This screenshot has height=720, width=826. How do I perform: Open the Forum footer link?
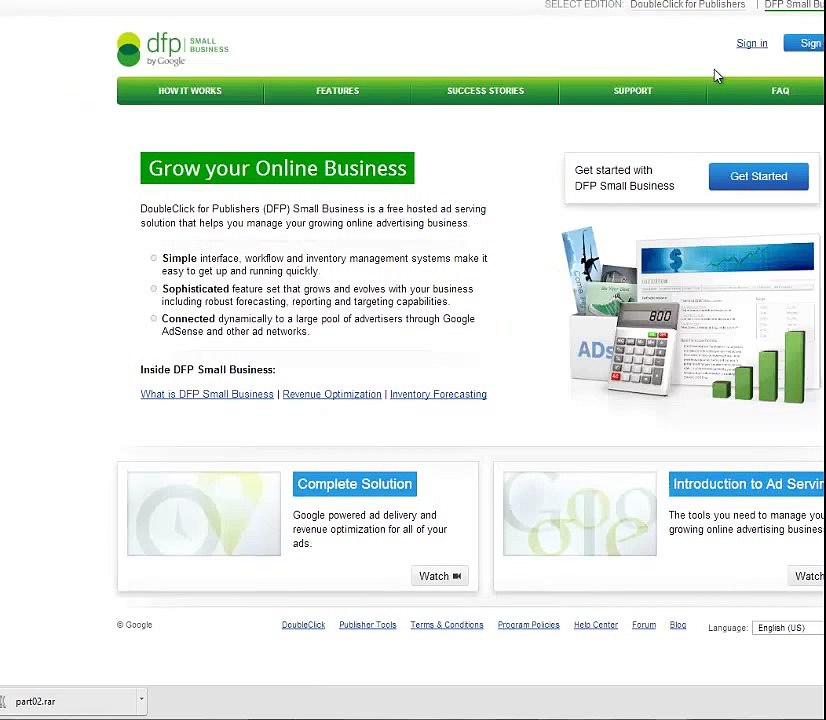(x=644, y=625)
